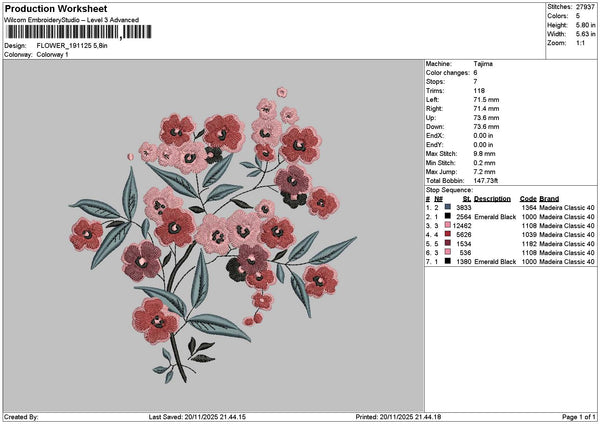Click the Printed timestamp 20/11/2025 21.44.18
Screen dimensions: 600x424
pos(410,417)
